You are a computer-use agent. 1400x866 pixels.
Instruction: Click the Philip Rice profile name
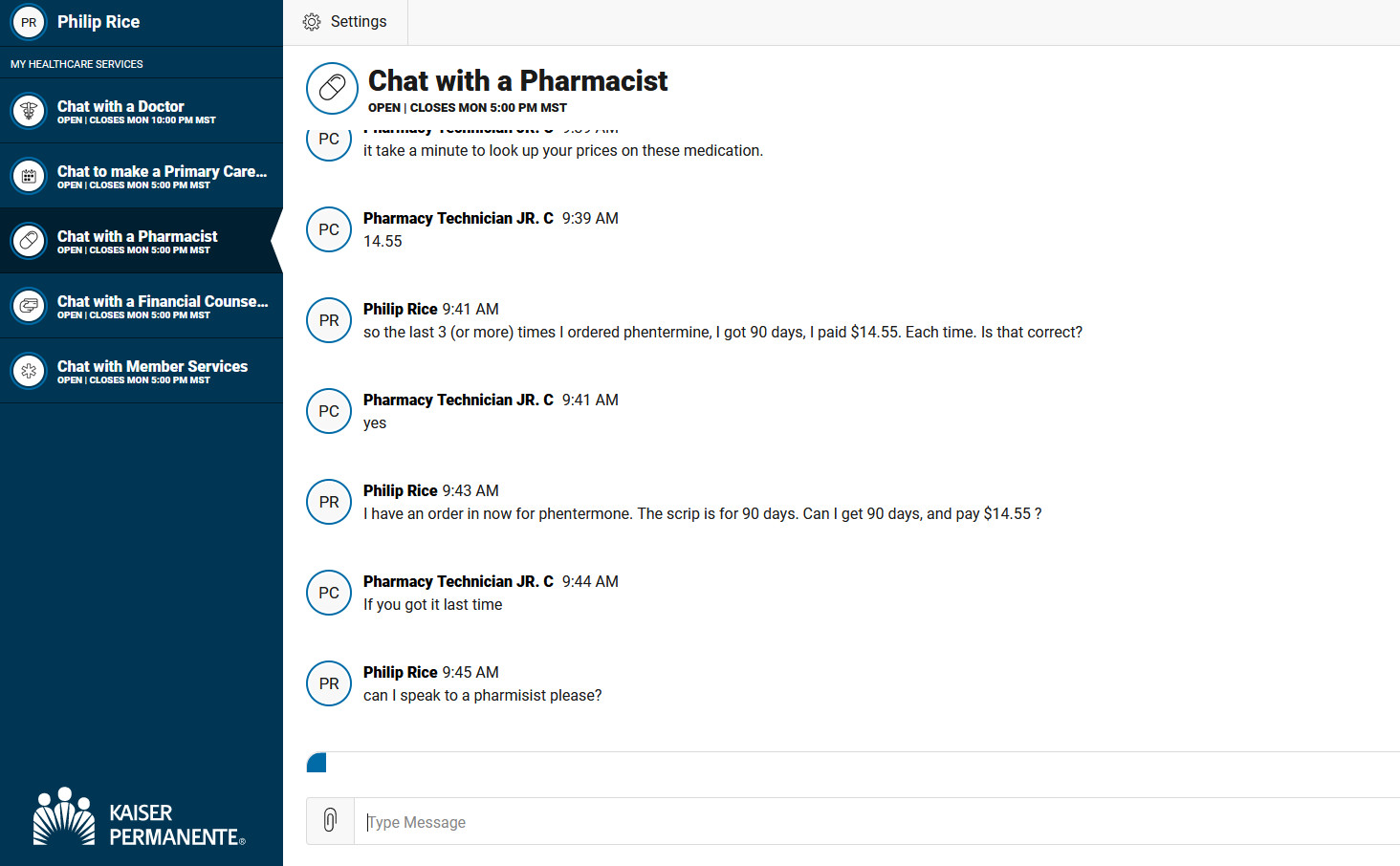98,22
